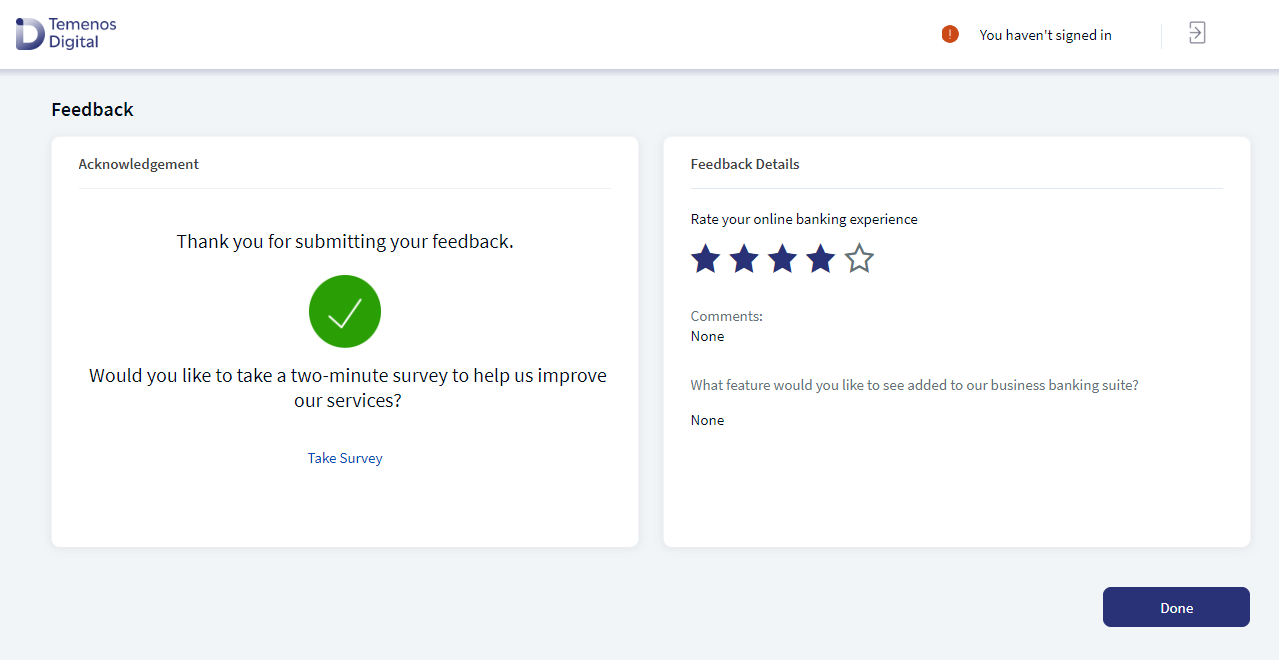Click "You haven't signed in" text
Viewport: 1279px width, 660px height.
[1045, 35]
